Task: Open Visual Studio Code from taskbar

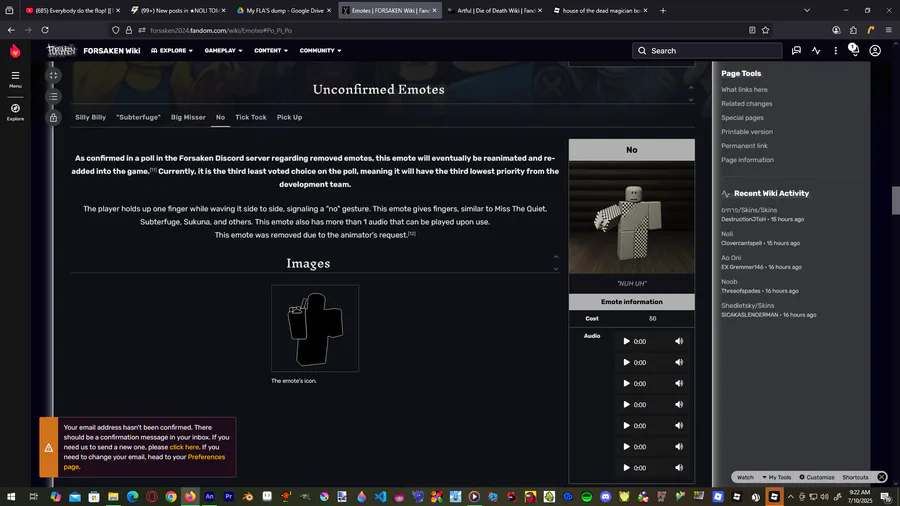Action: pos(381,496)
